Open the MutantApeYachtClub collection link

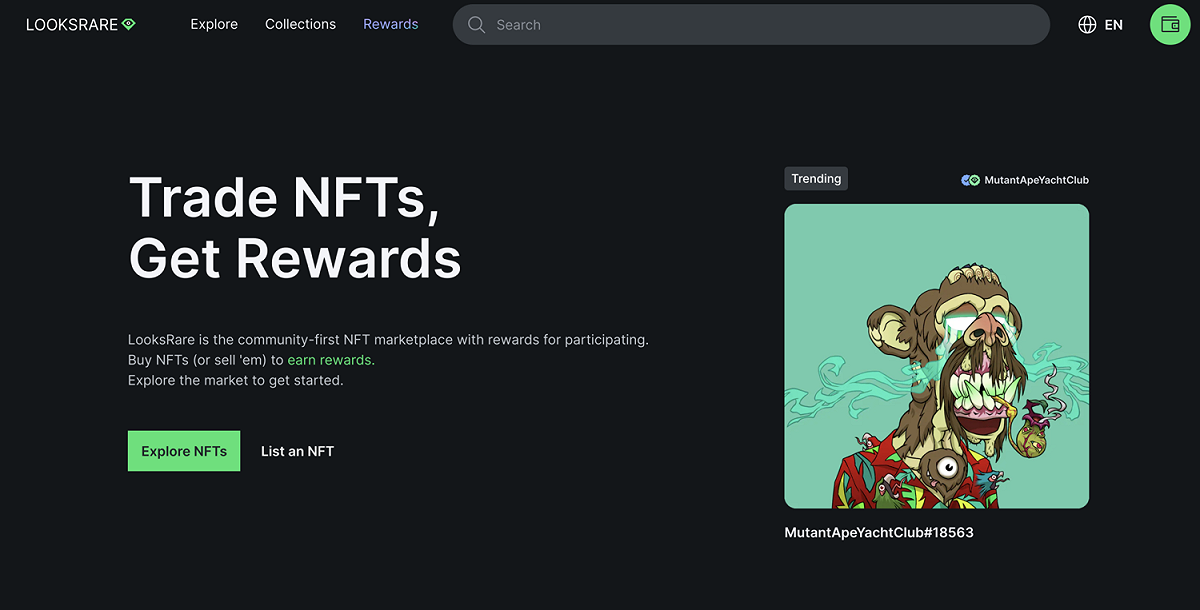click(1036, 180)
